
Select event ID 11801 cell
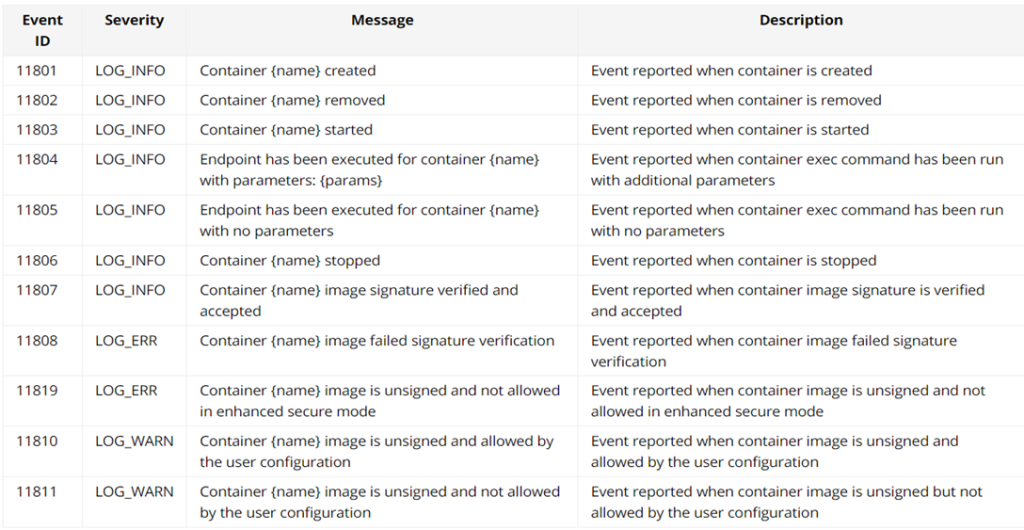(x=37, y=71)
